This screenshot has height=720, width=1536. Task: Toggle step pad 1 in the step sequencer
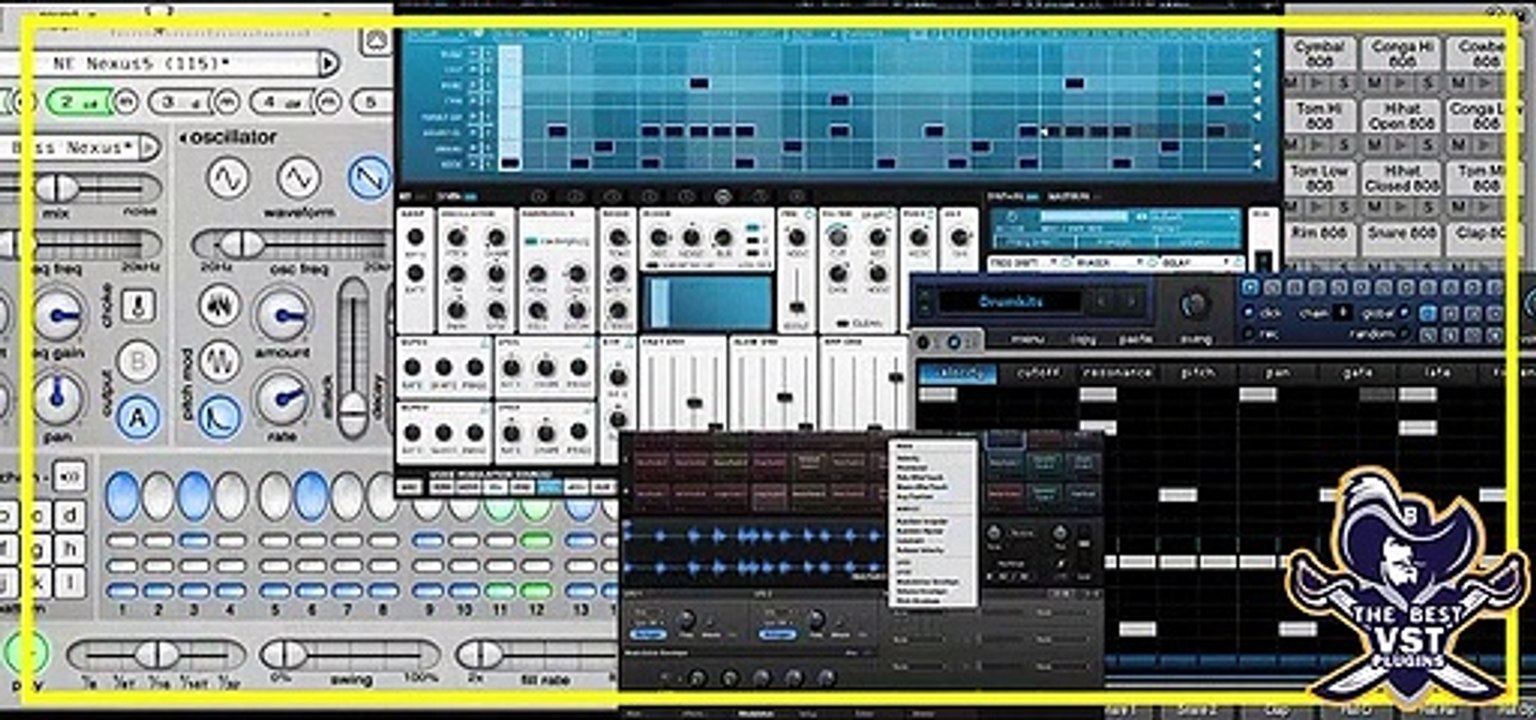[x=122, y=496]
